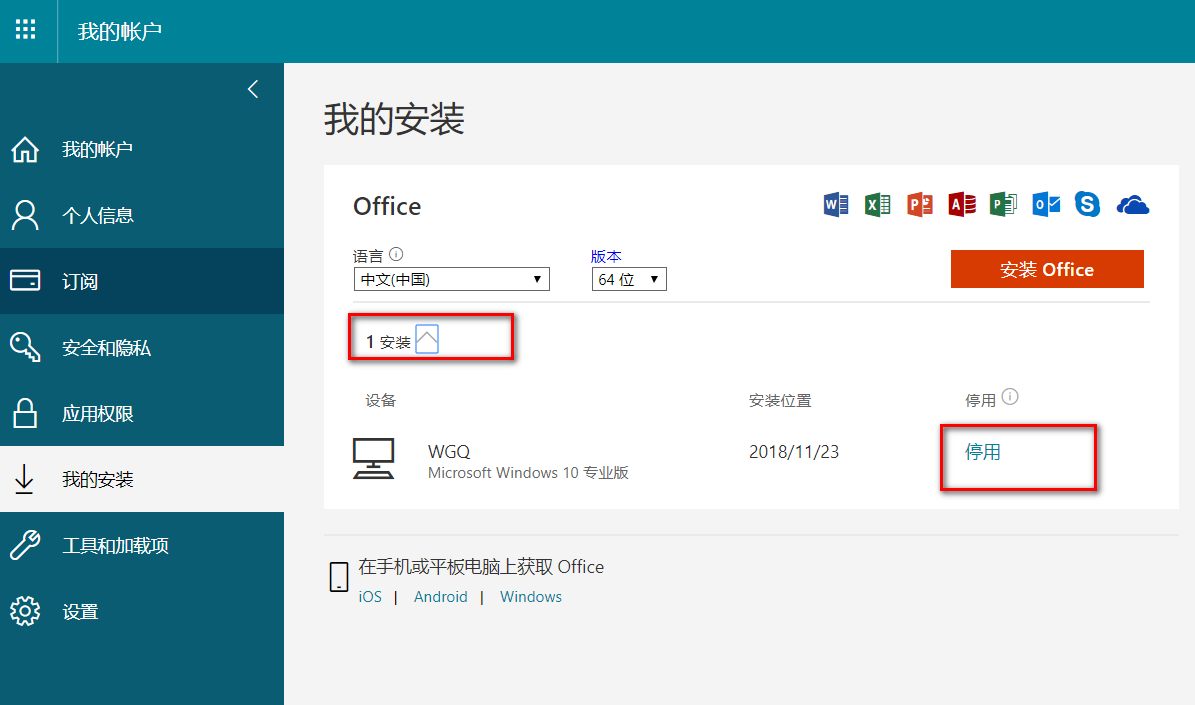Click the gear icon beside 设置
The image size is (1195, 705).
coord(25,611)
